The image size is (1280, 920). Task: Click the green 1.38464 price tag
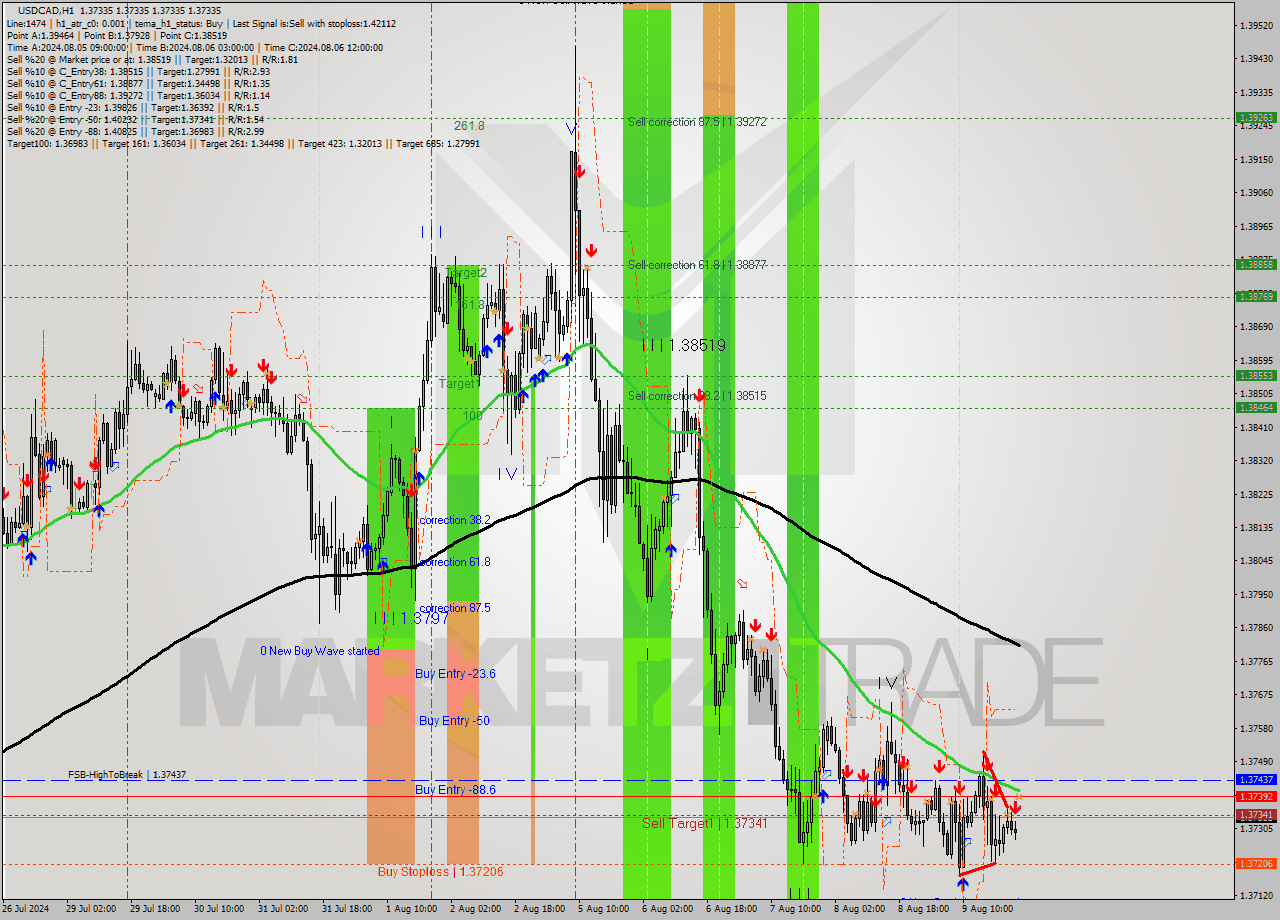(x=1256, y=407)
